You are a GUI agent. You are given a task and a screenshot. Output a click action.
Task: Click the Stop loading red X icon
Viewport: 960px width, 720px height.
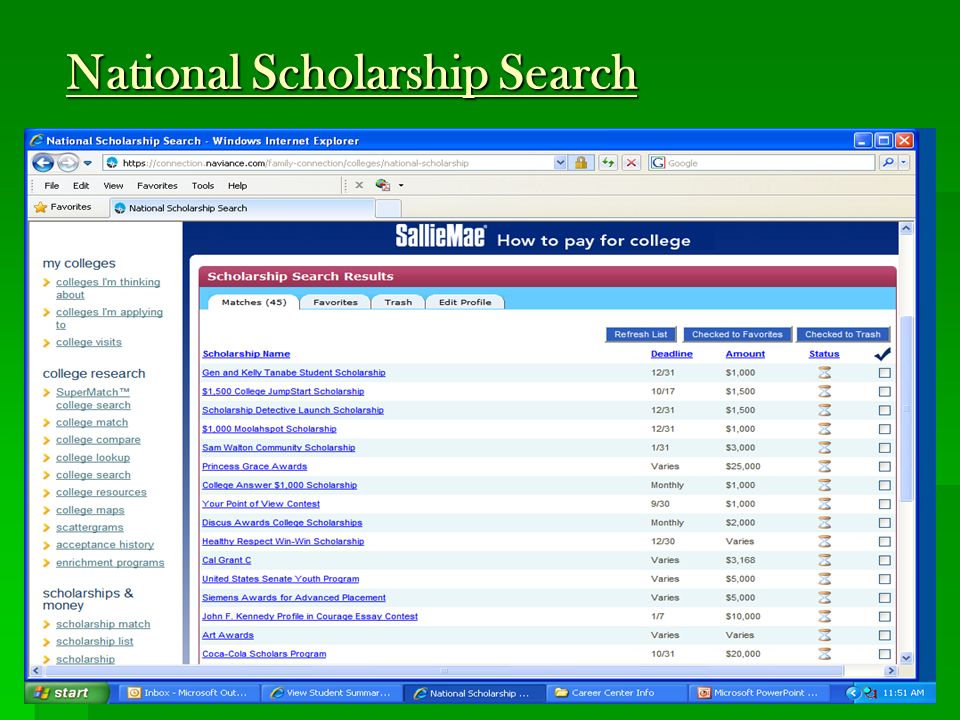point(631,163)
